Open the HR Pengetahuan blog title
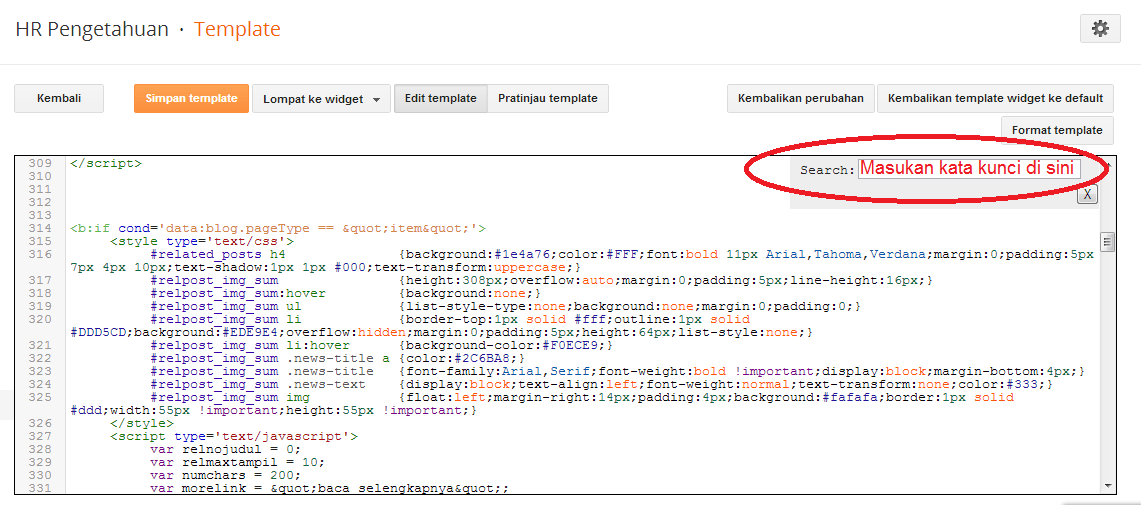1141x505 pixels. 92,30
